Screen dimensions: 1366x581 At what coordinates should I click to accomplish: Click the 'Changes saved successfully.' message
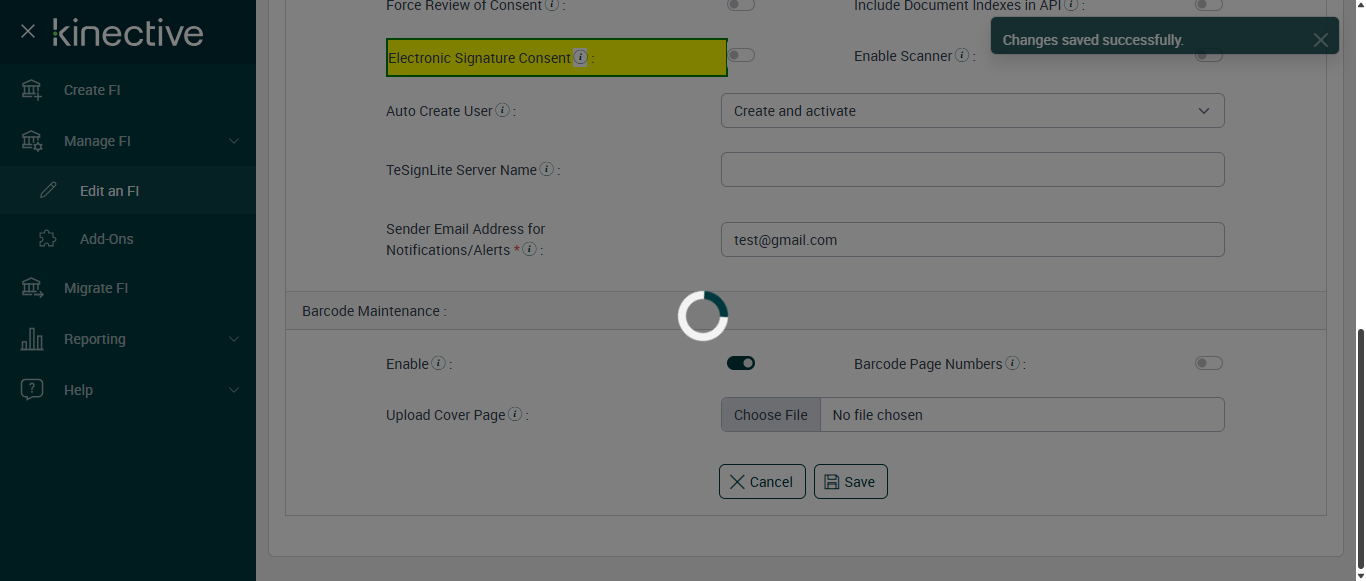[1093, 40]
